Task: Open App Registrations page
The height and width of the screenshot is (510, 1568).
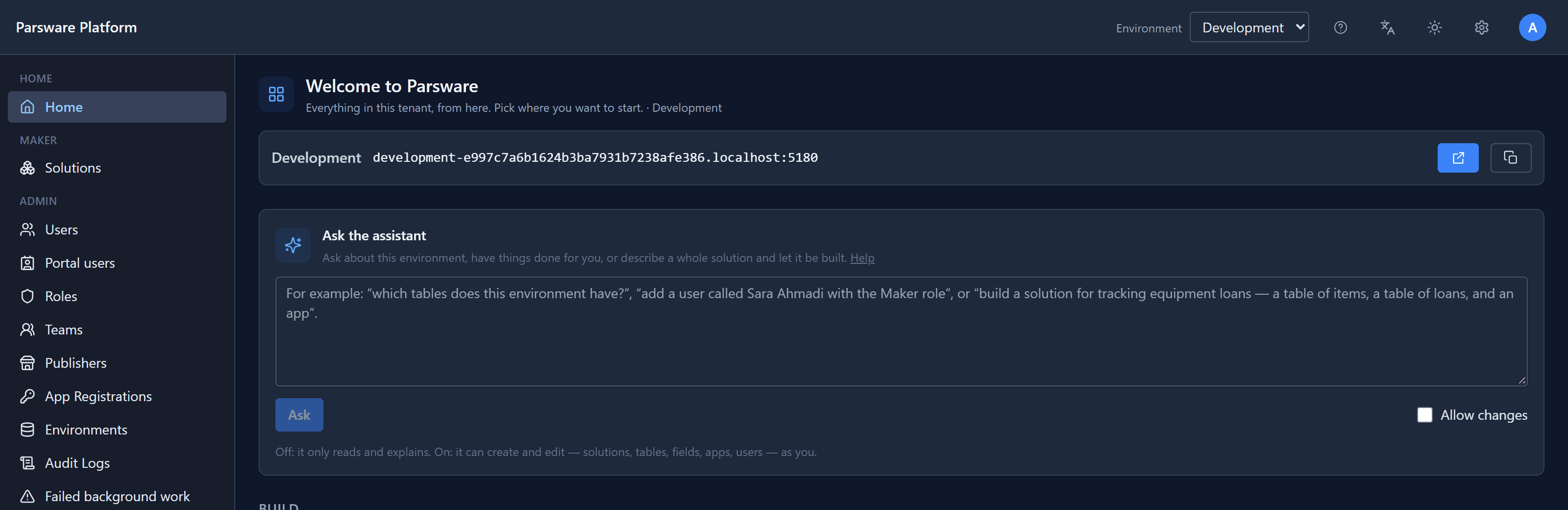Action: (117, 396)
